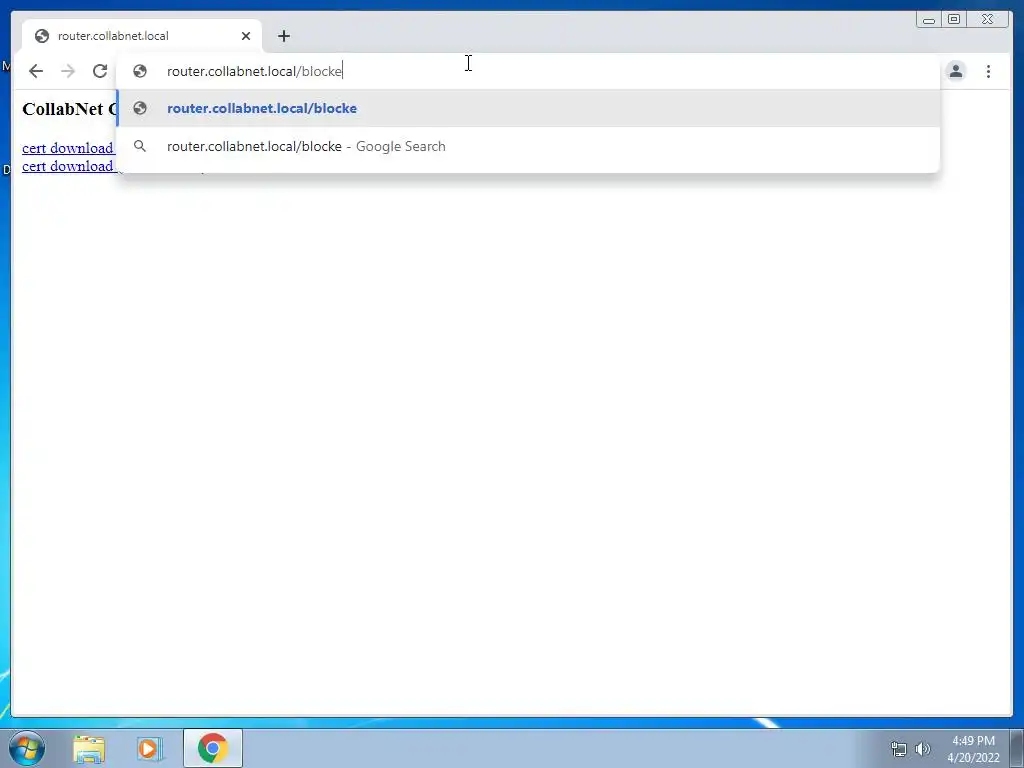Go back using the browser back arrow

coord(36,71)
